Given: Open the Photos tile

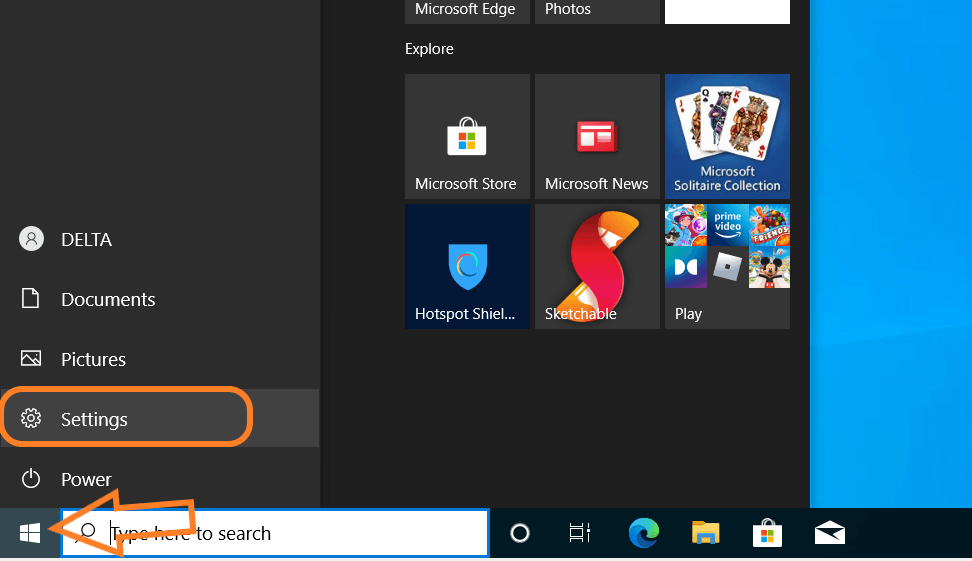Looking at the screenshot, I should [597, 11].
